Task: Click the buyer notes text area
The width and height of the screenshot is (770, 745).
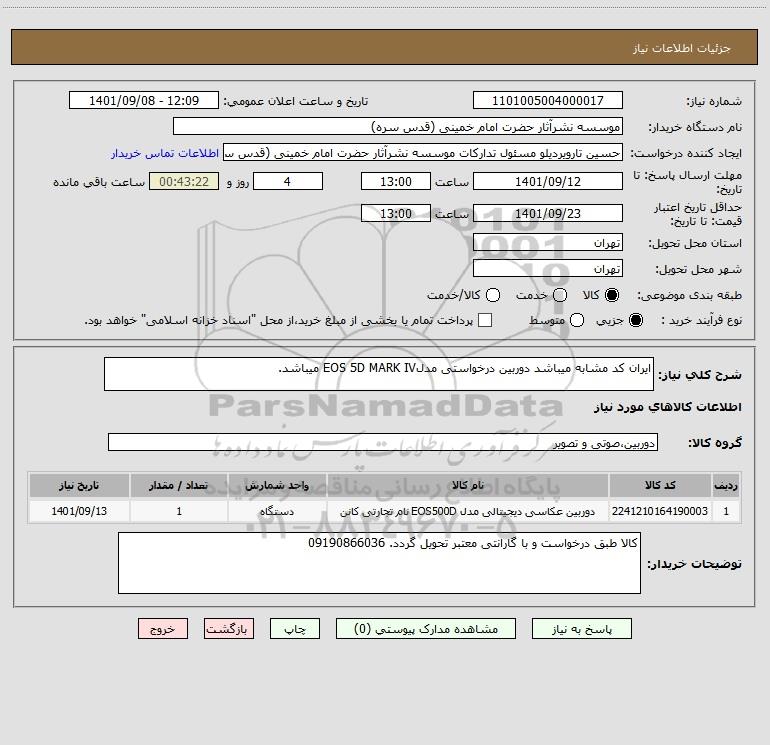Action: (x=379, y=563)
